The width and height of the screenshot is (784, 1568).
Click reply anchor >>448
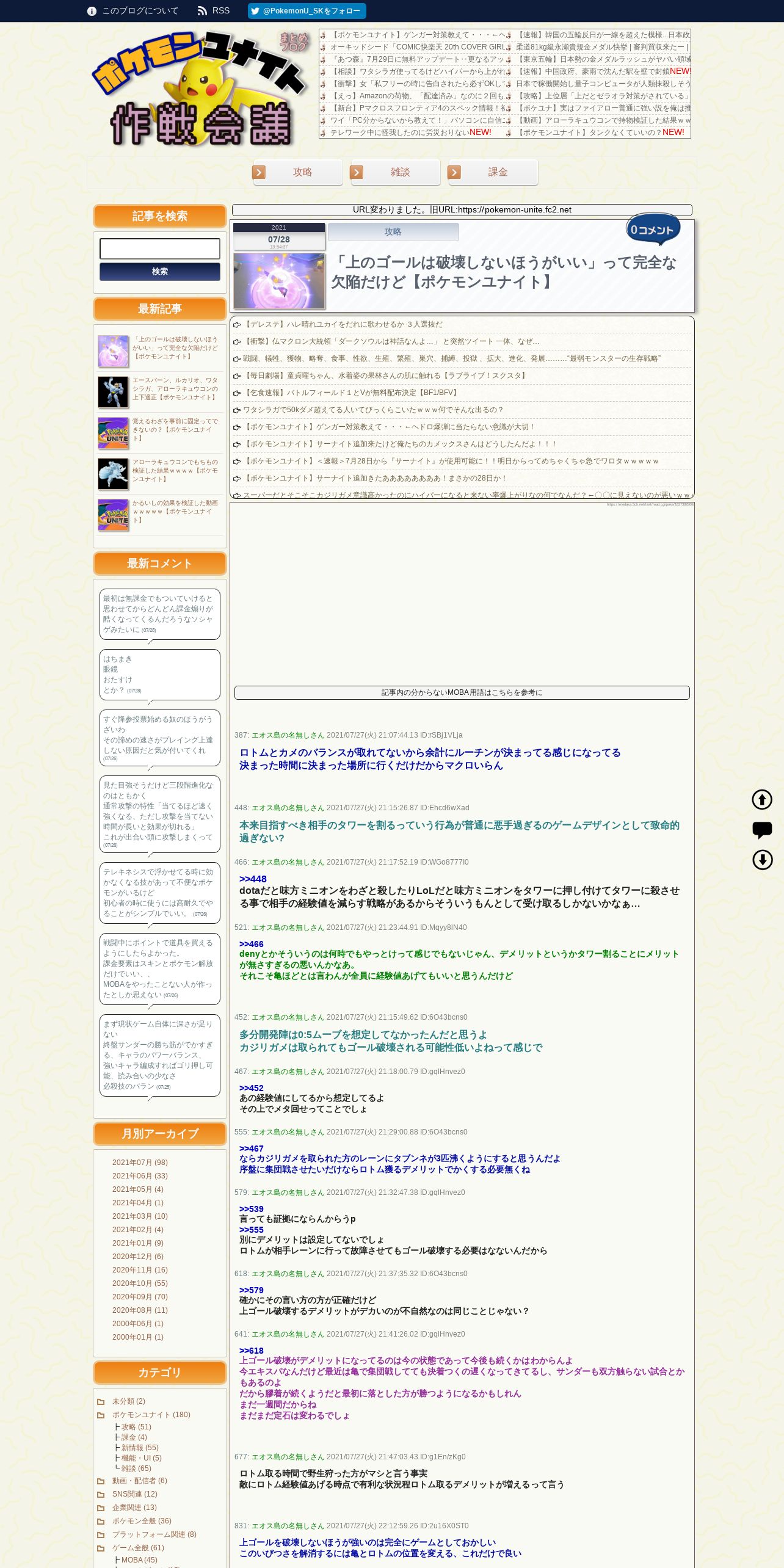click(x=253, y=879)
